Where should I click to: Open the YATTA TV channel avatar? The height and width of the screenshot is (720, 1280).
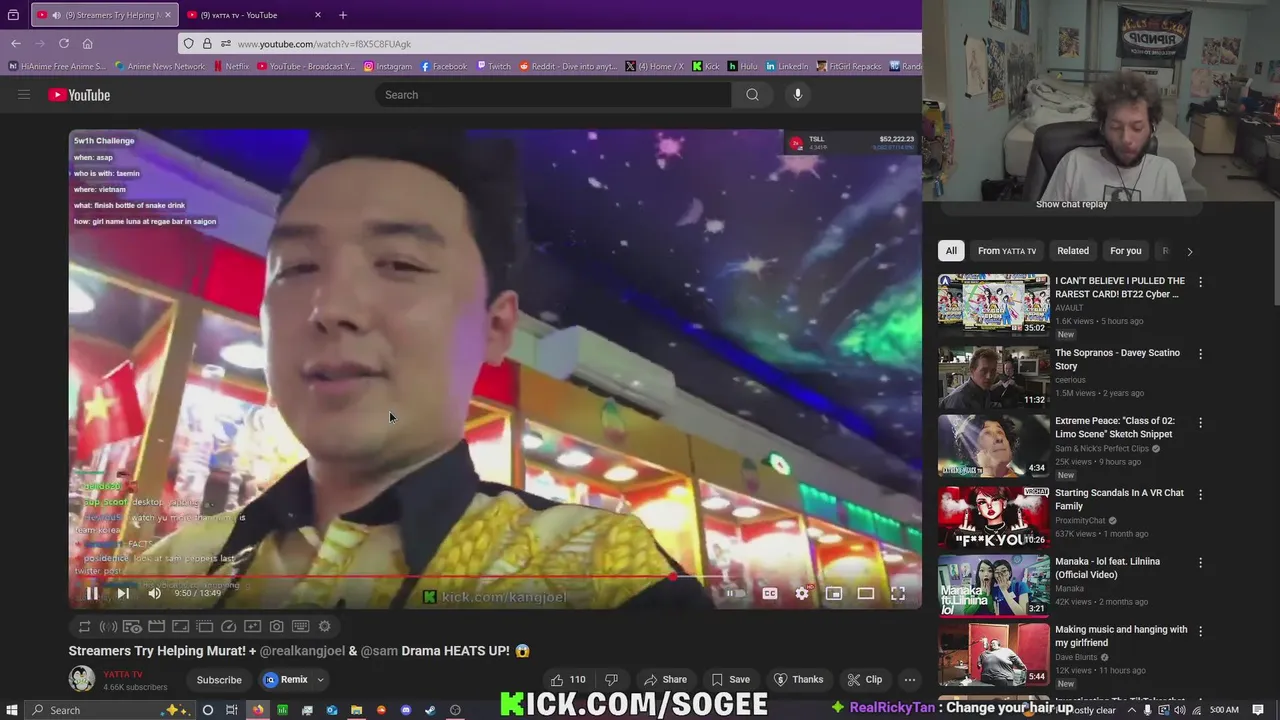[x=82, y=680]
